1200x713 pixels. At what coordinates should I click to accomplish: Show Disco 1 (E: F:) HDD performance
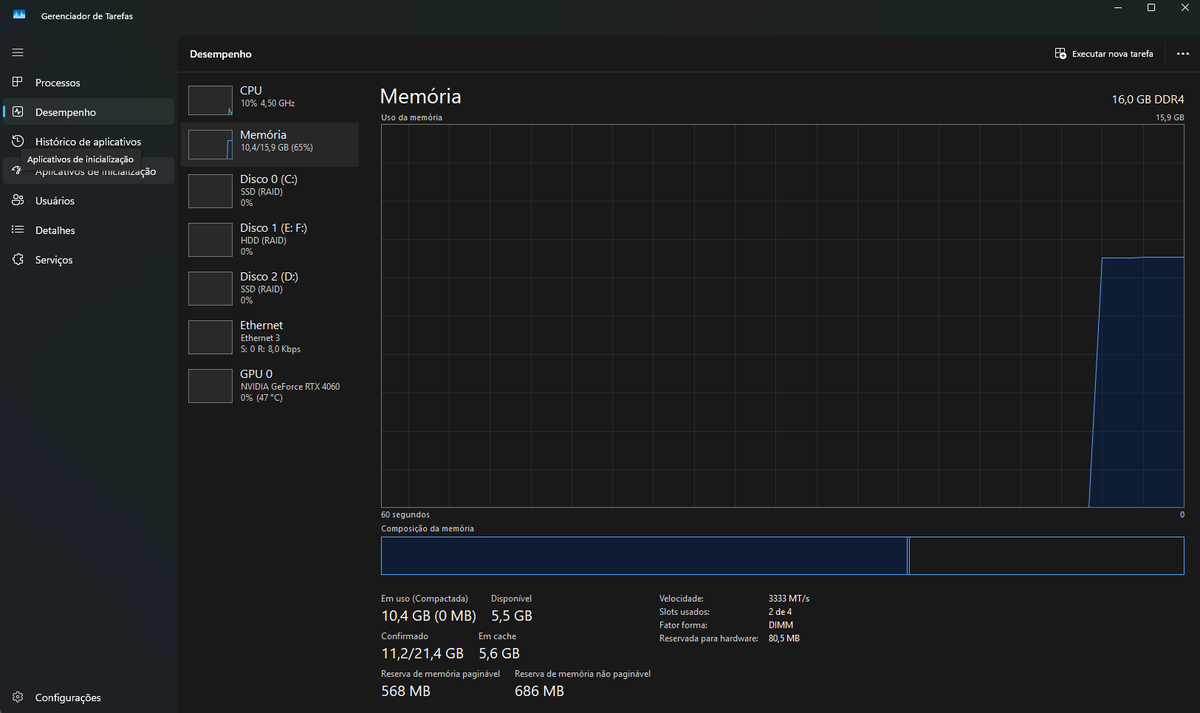coord(270,239)
